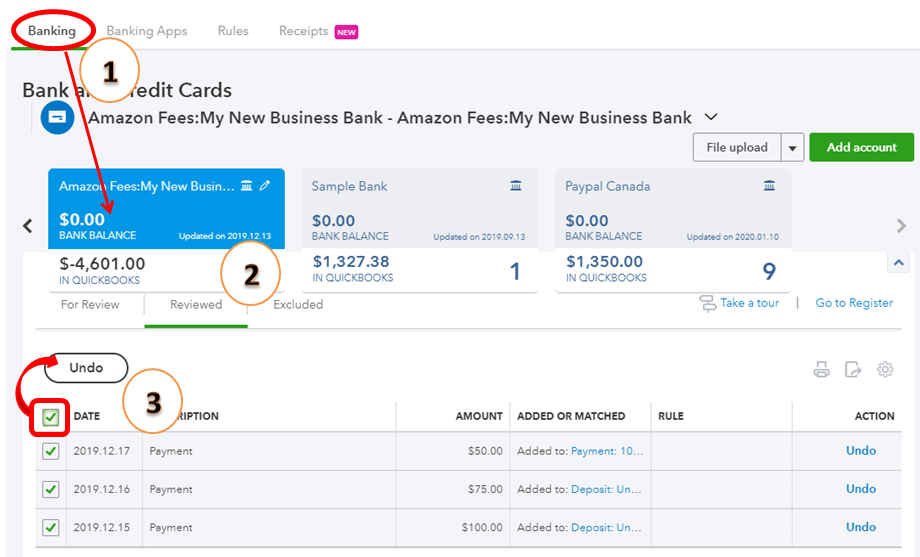Open the File upload dropdown arrow

(793, 148)
